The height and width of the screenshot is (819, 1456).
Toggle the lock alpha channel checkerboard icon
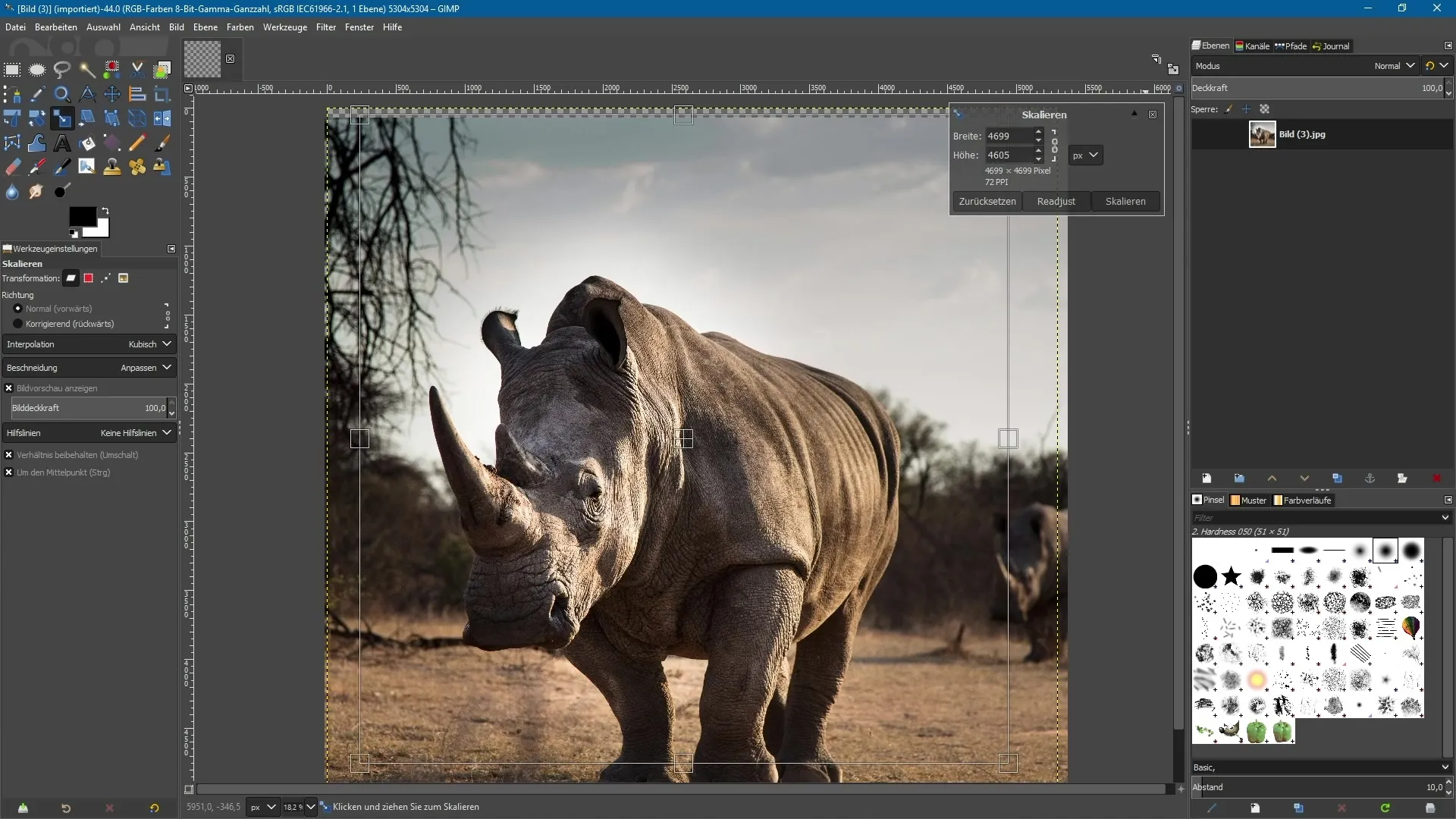pyautogui.click(x=1264, y=109)
